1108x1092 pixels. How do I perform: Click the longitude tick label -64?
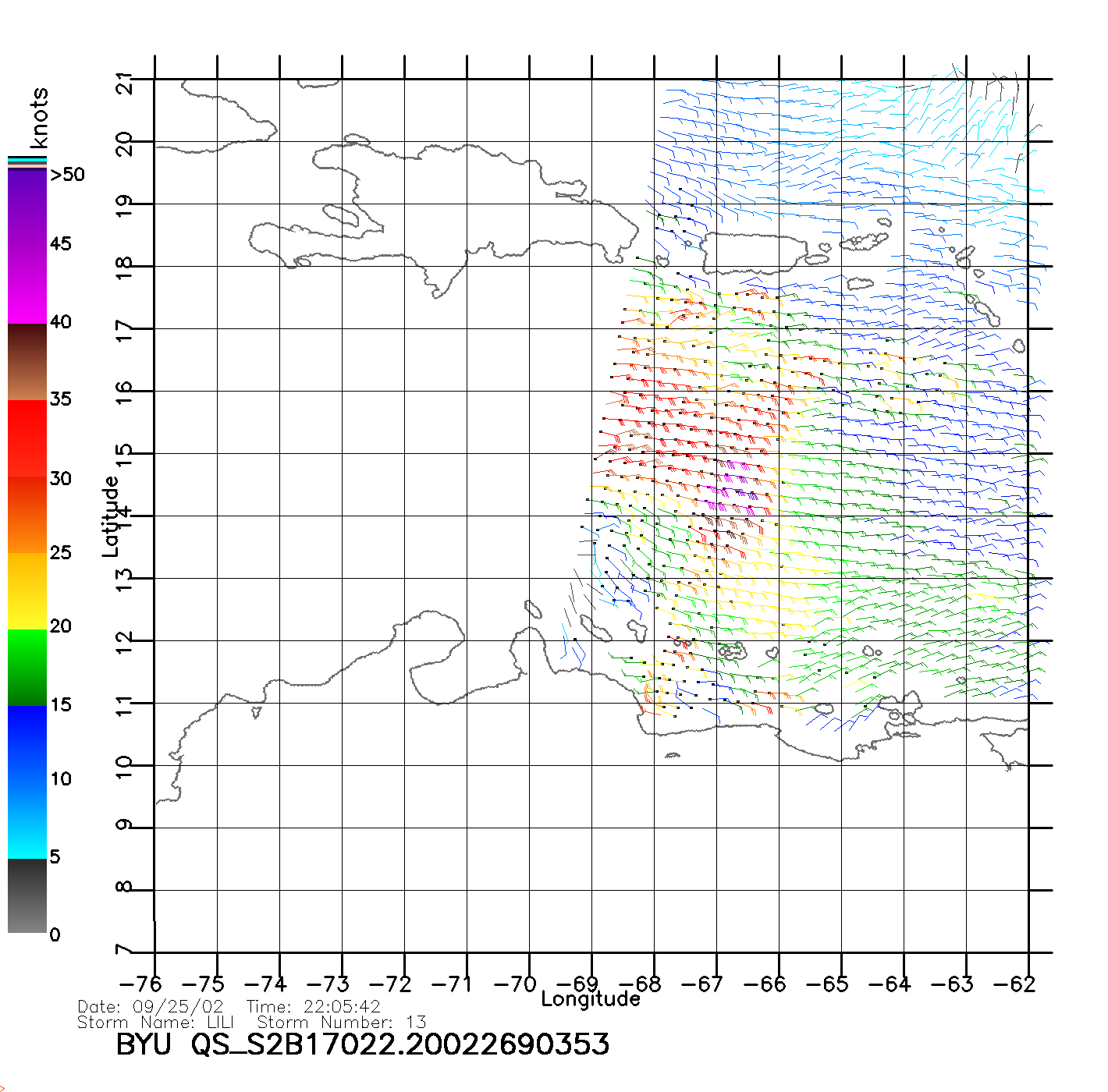890,984
